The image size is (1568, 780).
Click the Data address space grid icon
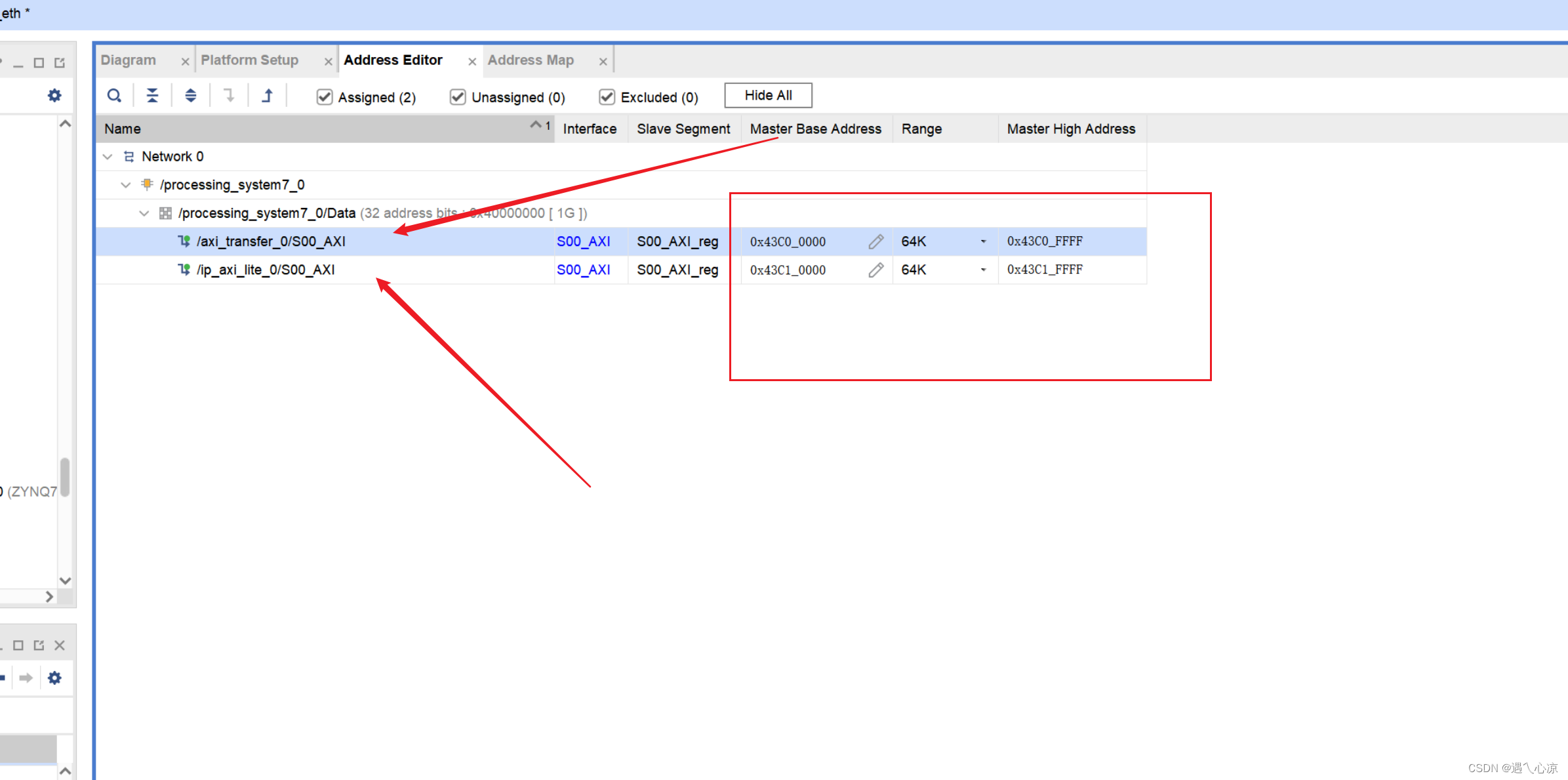(x=165, y=213)
